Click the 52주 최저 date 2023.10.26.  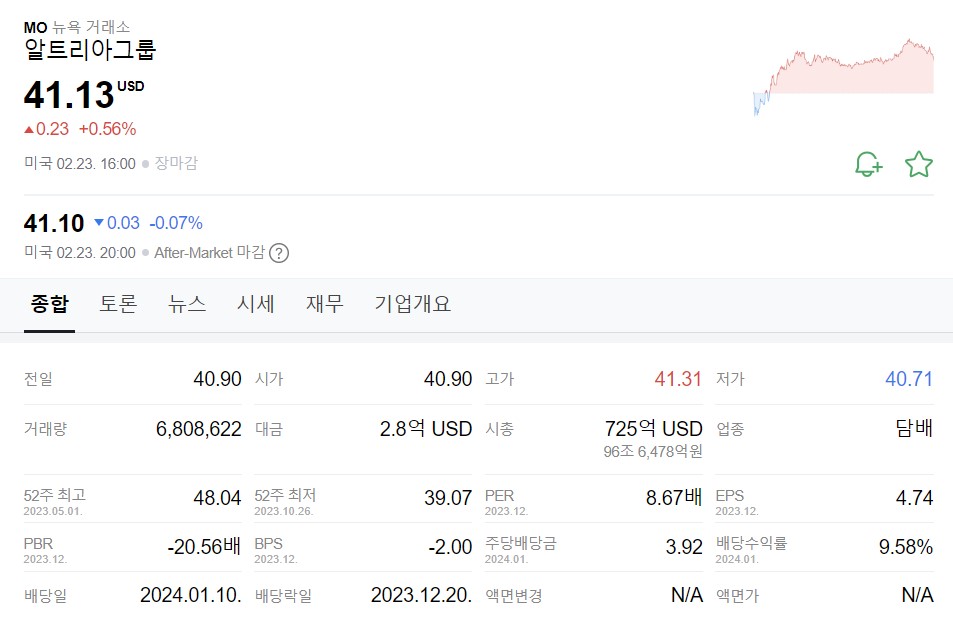pos(284,511)
